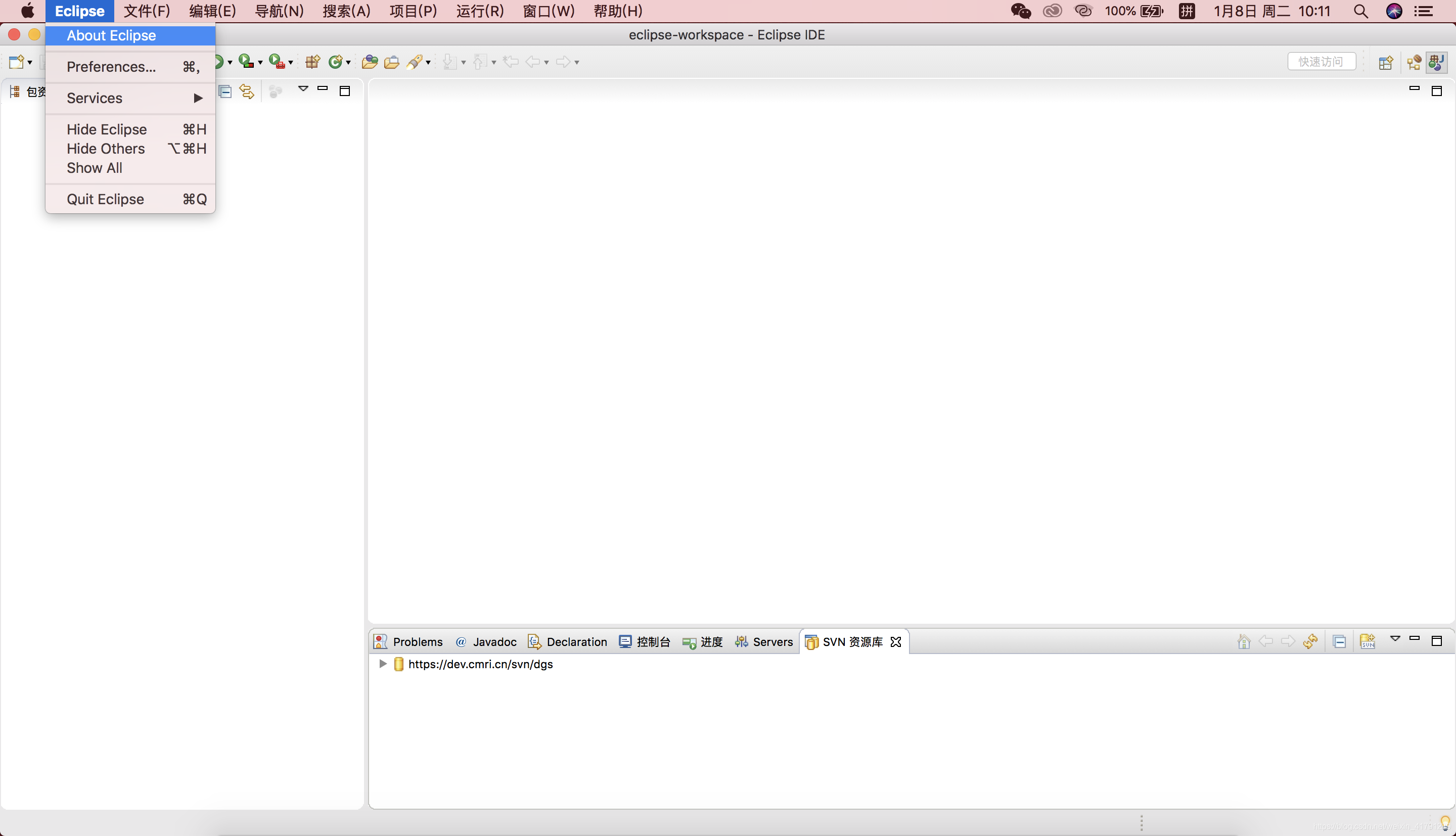Image resolution: width=1456 pixels, height=836 pixels.
Task: Open Preferences... from the Eclipse menu
Action: tap(130, 67)
